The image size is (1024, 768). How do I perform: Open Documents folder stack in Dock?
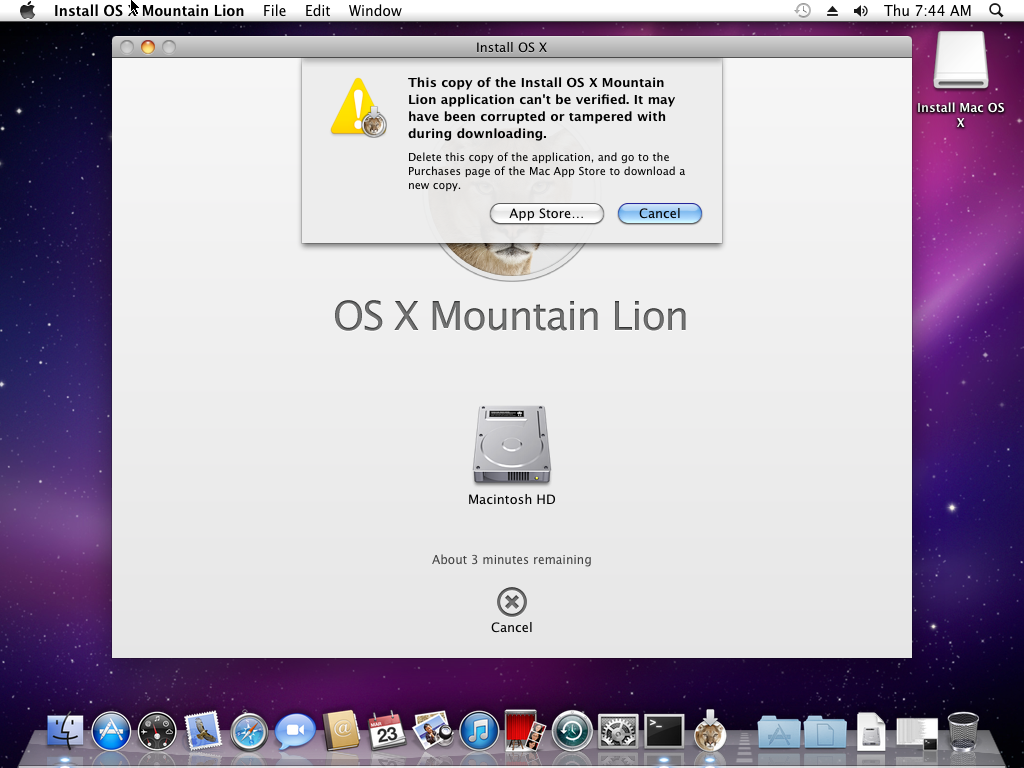tap(825, 731)
